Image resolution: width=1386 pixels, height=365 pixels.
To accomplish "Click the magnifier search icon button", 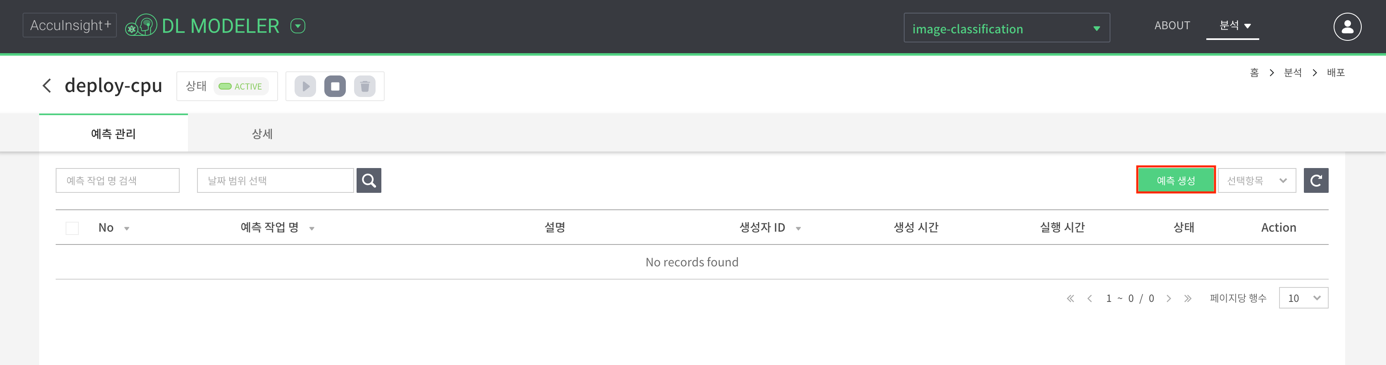I will 369,180.
